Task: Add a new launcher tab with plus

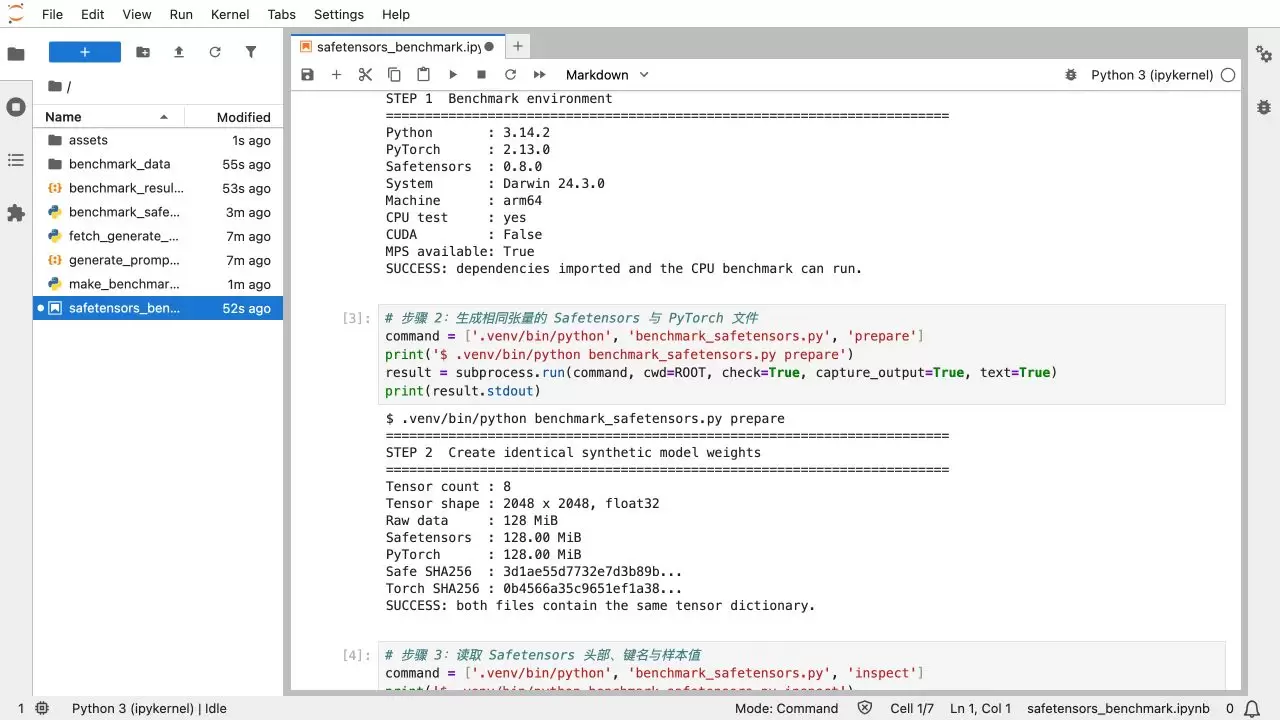Action: tap(517, 46)
